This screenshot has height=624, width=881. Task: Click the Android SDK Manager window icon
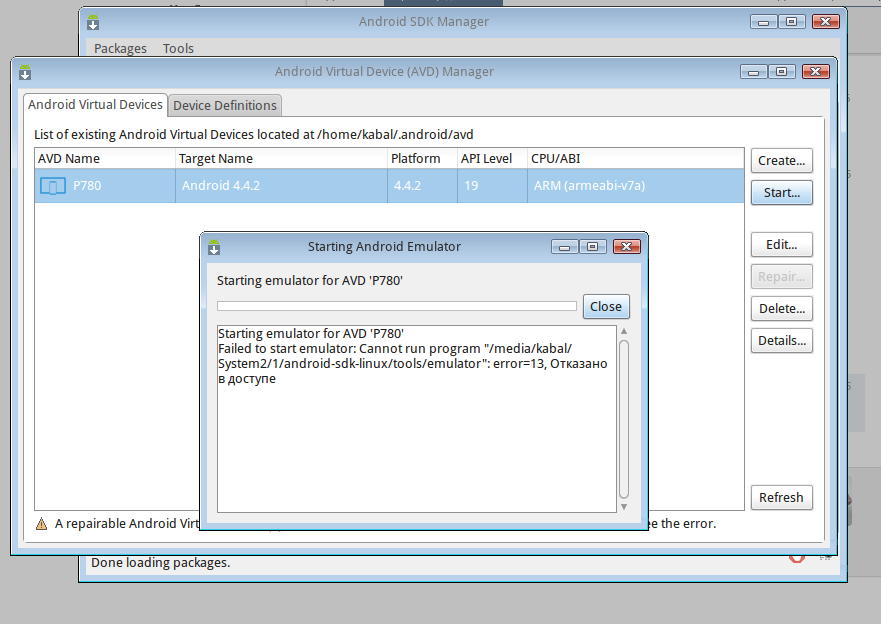[93, 22]
